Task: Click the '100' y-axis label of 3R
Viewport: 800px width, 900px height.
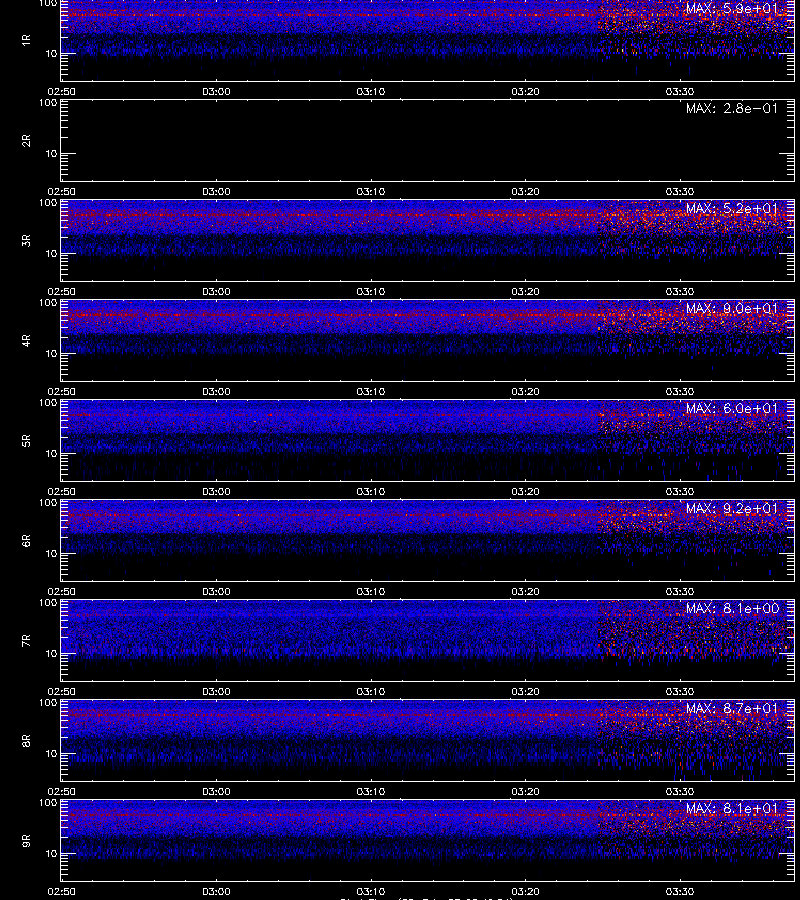Action: (x=48, y=203)
